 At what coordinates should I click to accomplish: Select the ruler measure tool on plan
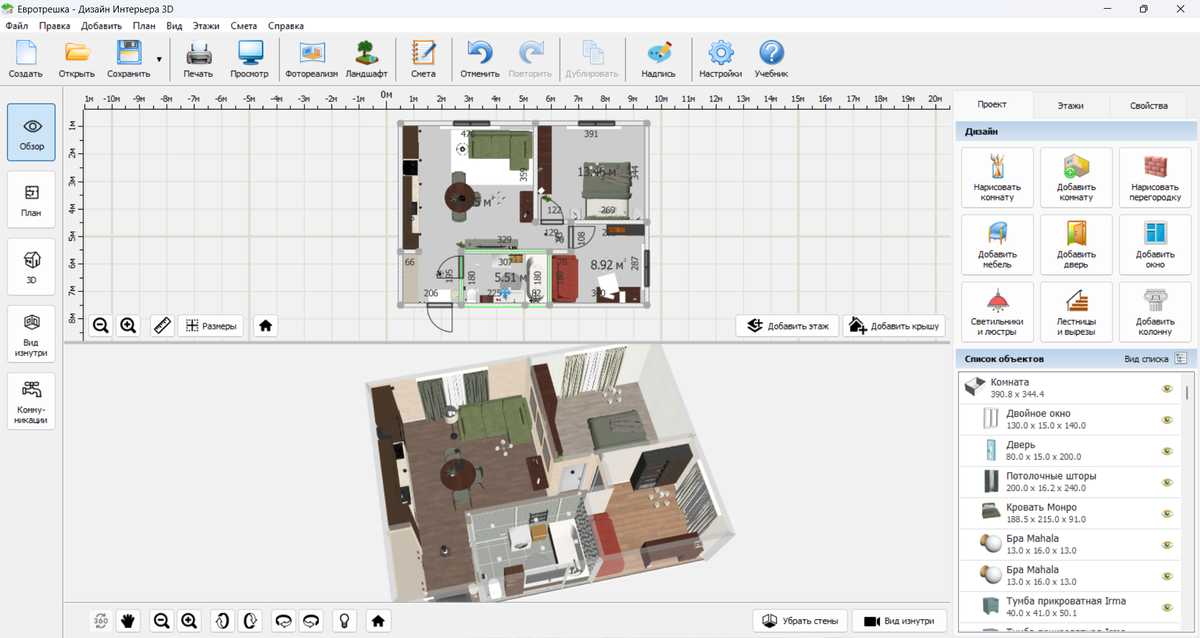point(162,325)
